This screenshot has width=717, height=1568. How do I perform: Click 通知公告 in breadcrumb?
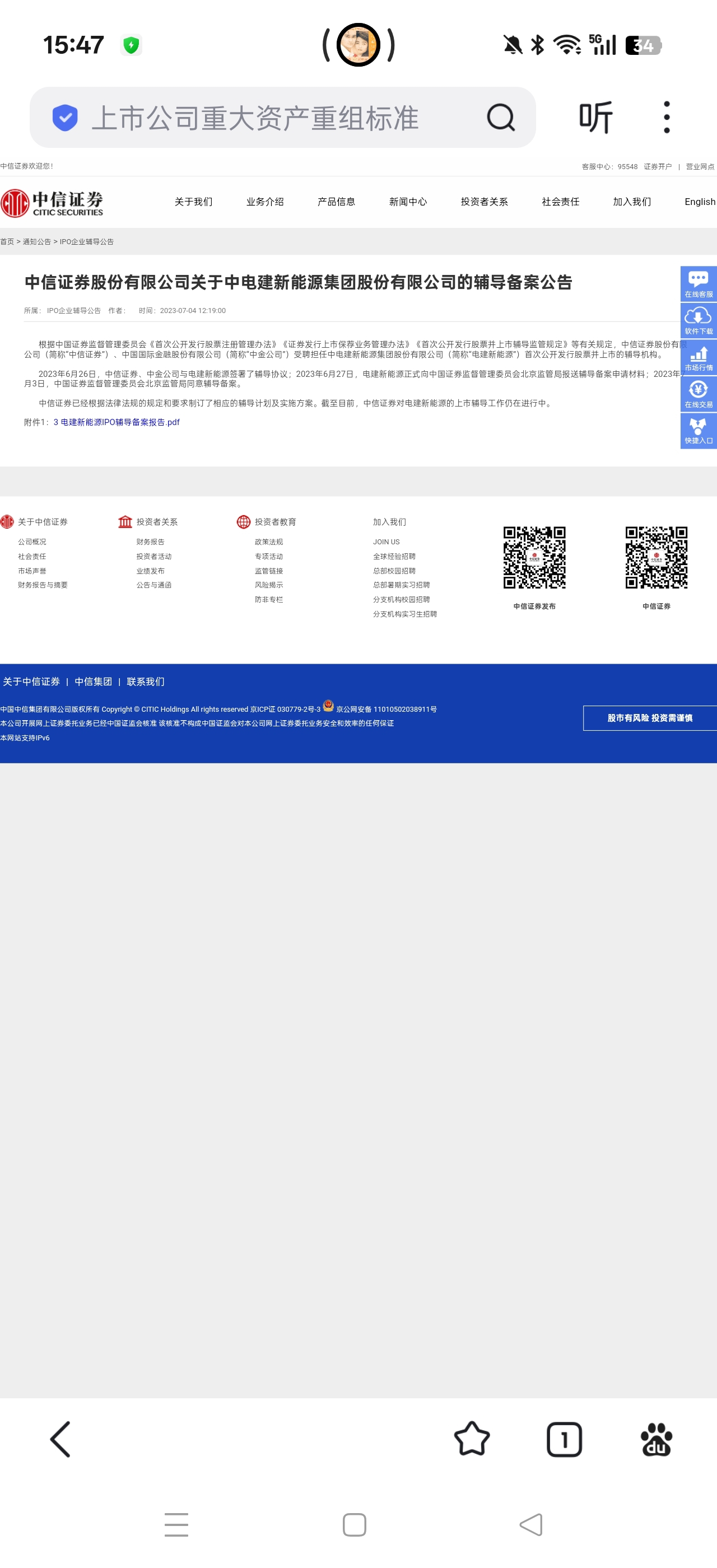coord(36,242)
